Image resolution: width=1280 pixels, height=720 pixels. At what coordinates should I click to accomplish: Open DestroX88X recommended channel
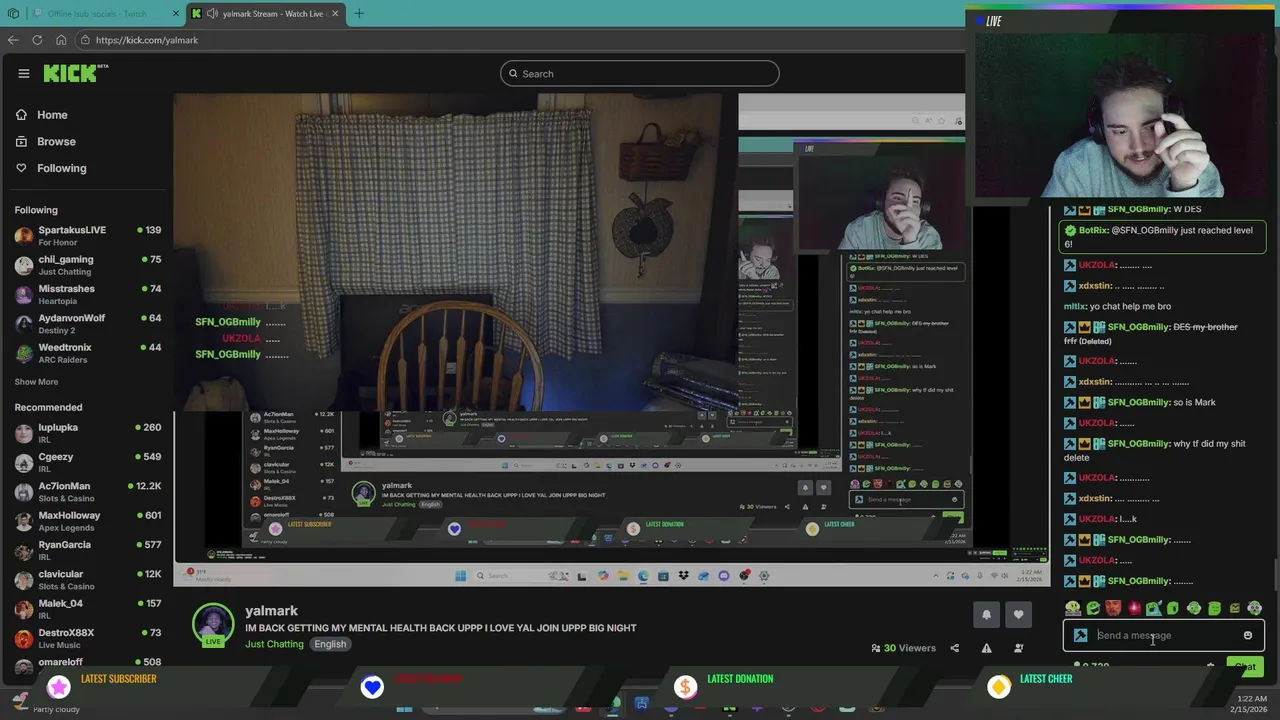[x=88, y=638]
